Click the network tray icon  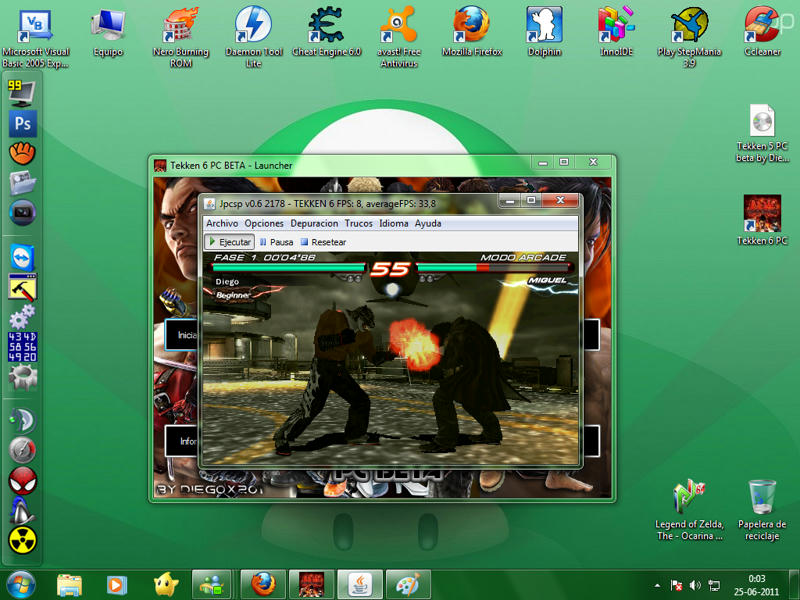pyautogui.click(x=714, y=586)
